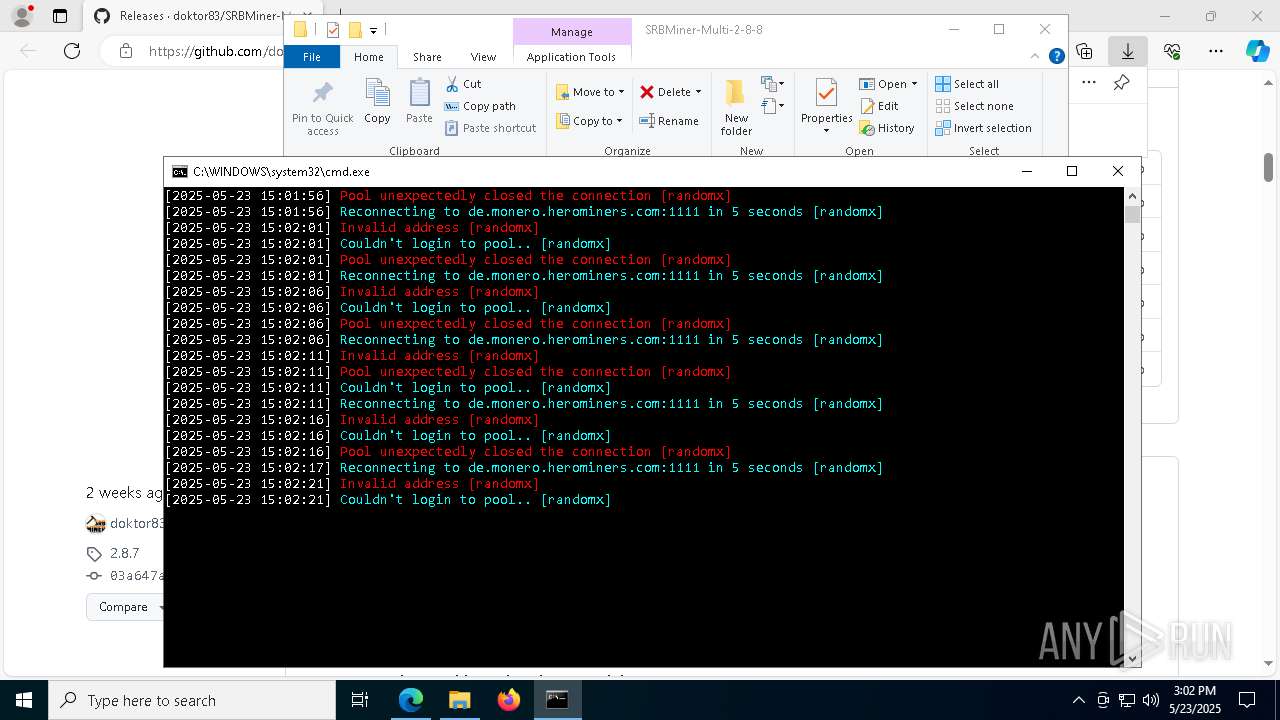Click the quick access toolbar new folder icon
The image size is (1280, 720).
354,30
